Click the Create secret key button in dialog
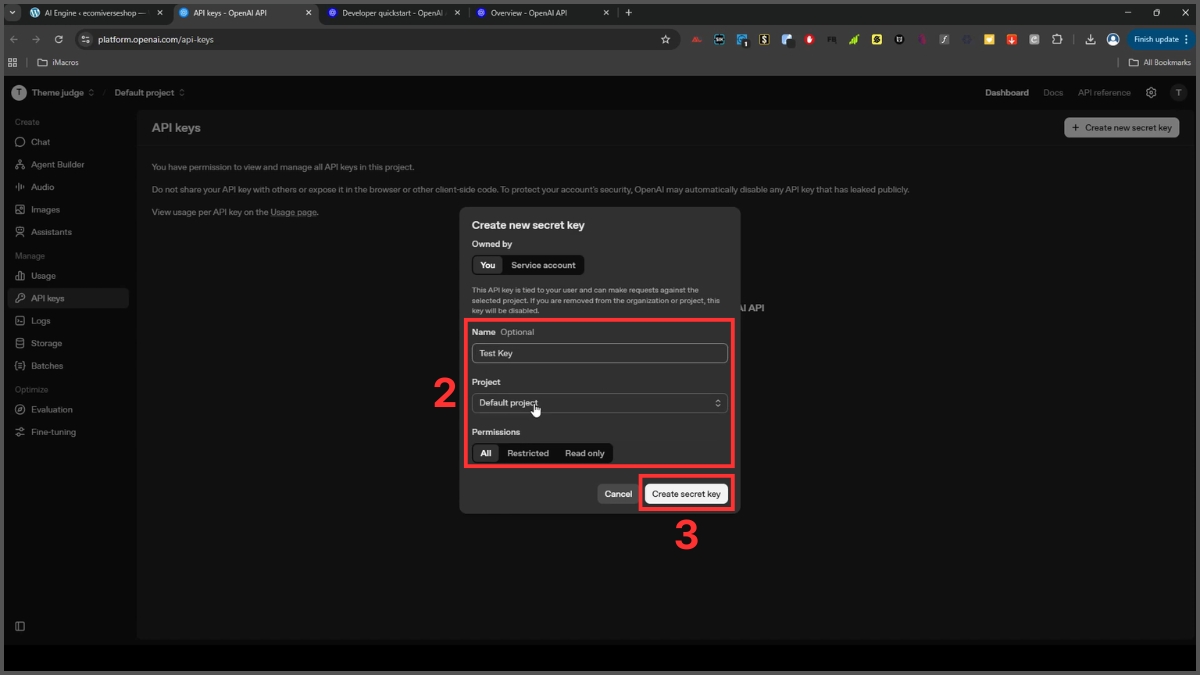Image resolution: width=1200 pixels, height=675 pixels. point(686,494)
